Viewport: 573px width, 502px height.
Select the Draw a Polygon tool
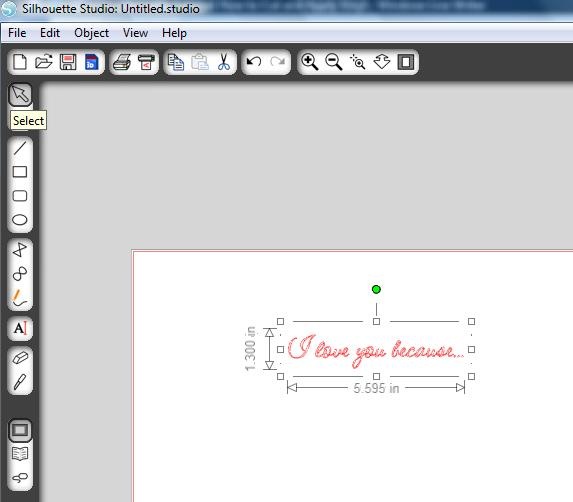click(x=20, y=250)
